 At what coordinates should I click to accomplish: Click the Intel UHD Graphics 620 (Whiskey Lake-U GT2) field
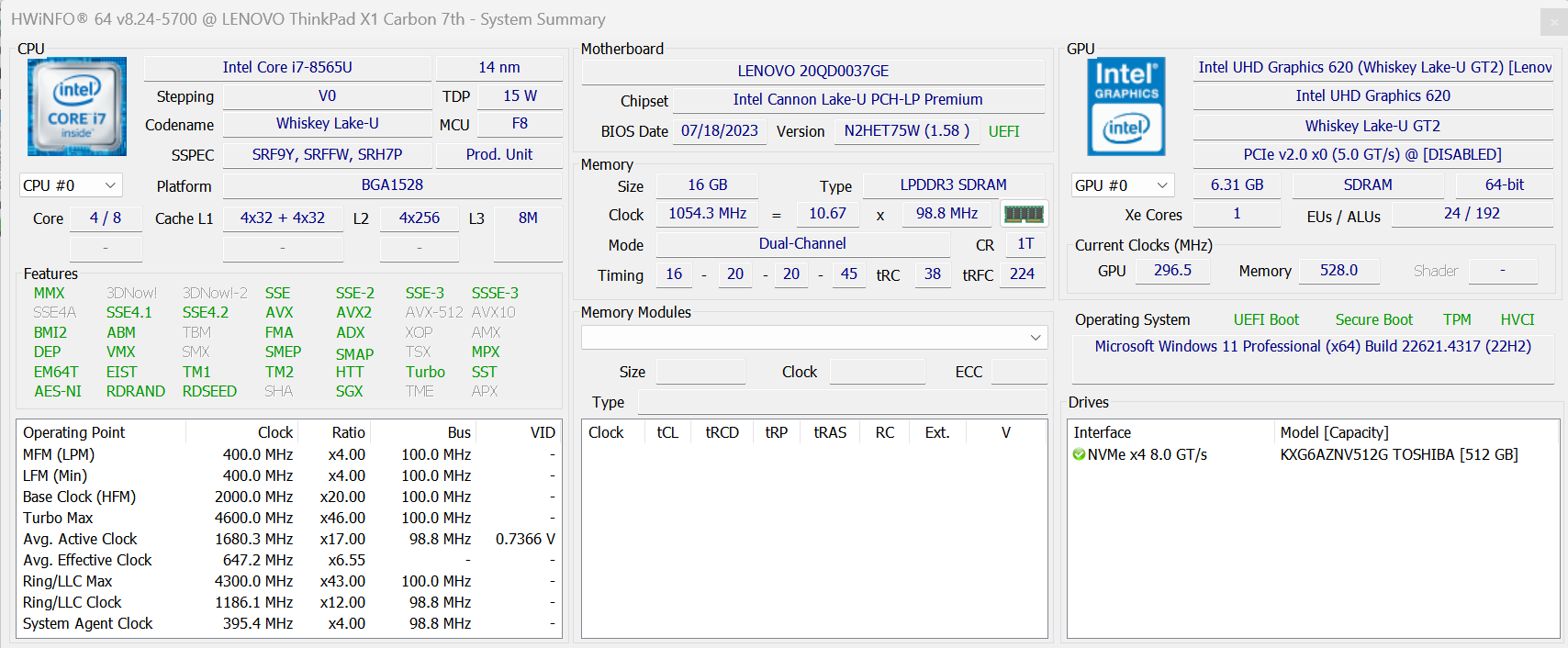(1373, 67)
